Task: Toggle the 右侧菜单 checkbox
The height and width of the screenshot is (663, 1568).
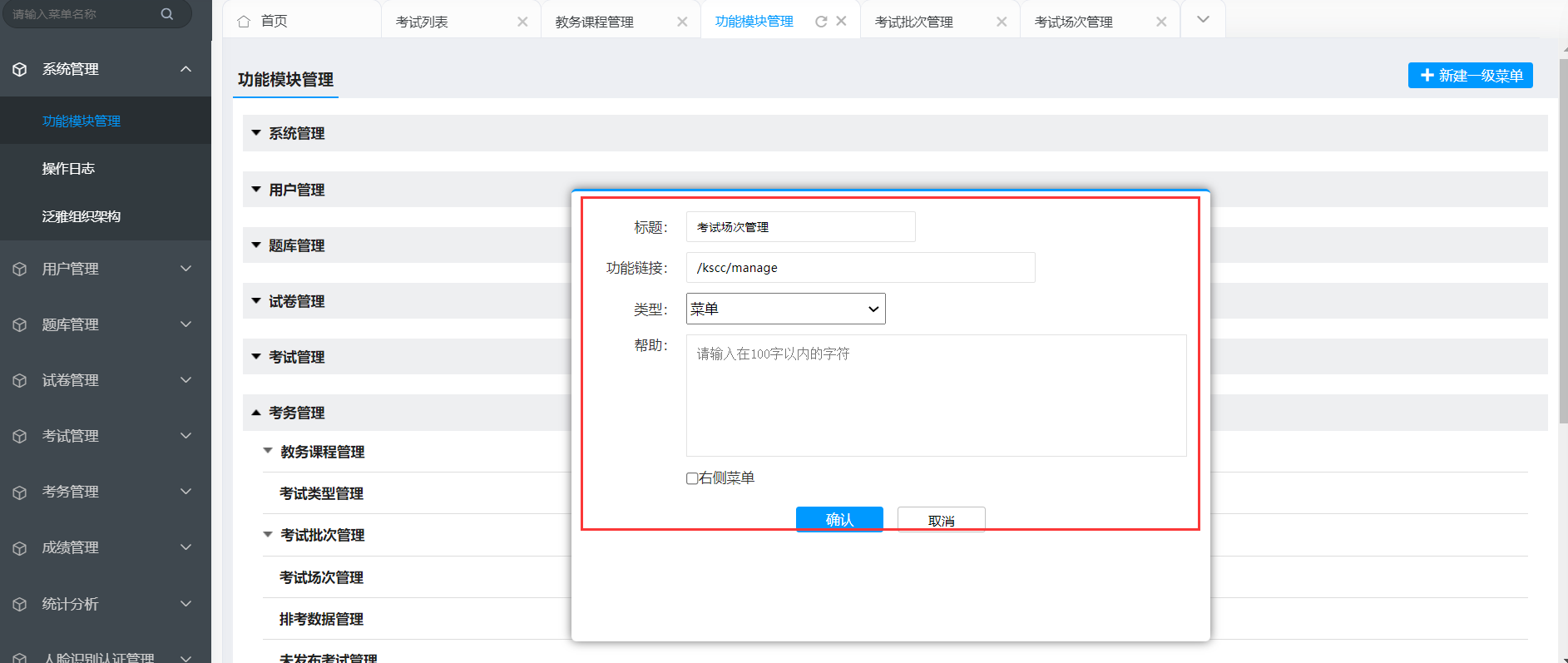Action: coord(692,478)
